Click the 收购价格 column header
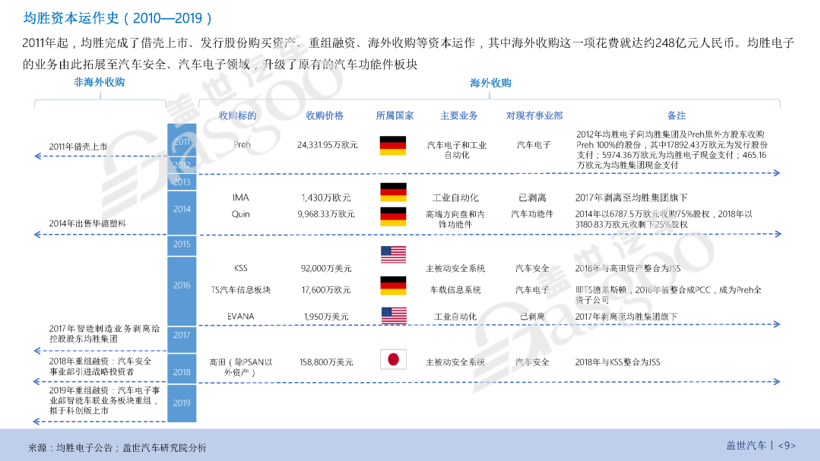This screenshot has height=461, width=820. [324, 116]
